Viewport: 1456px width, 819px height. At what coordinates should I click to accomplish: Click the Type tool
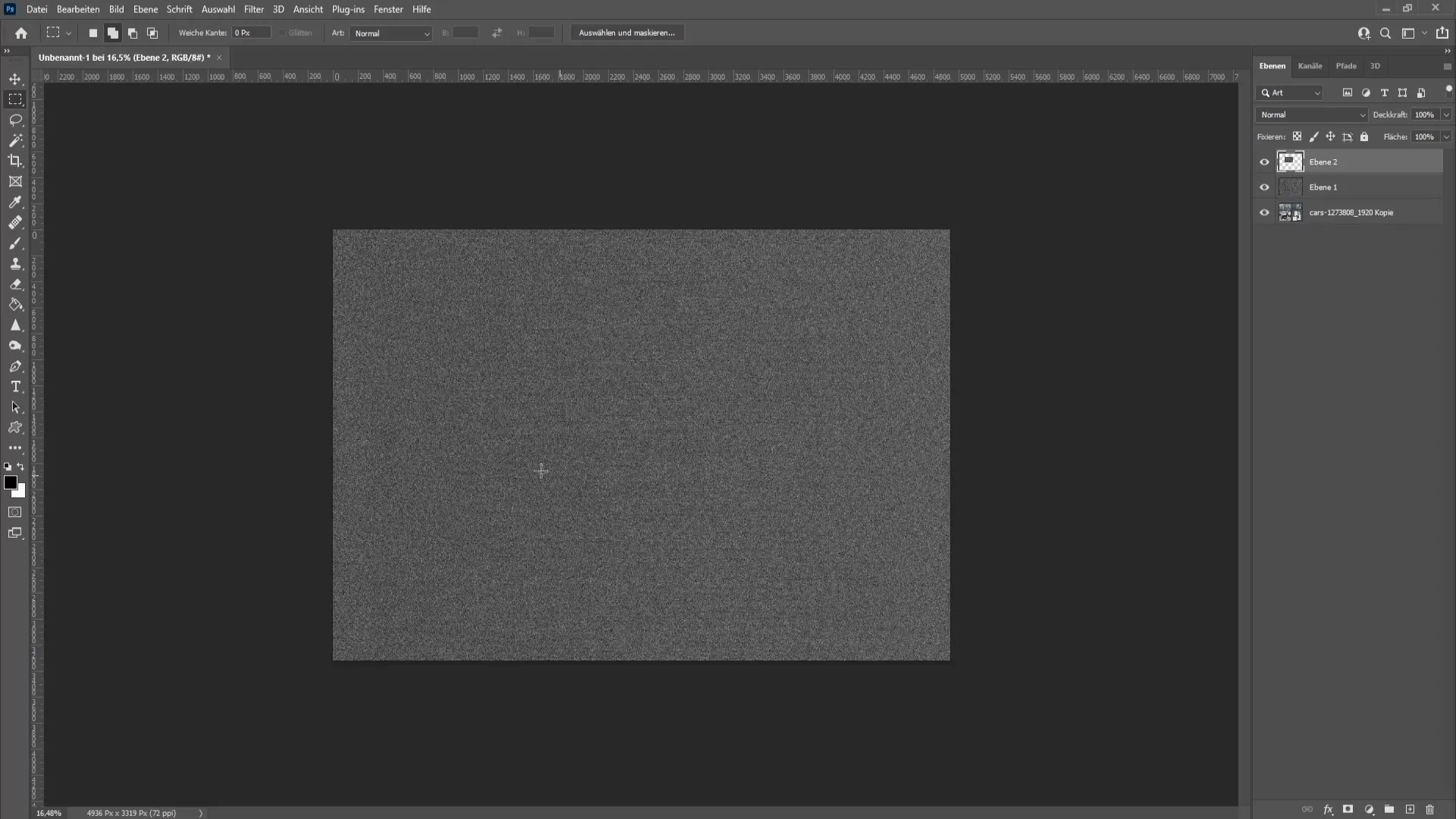click(x=15, y=386)
